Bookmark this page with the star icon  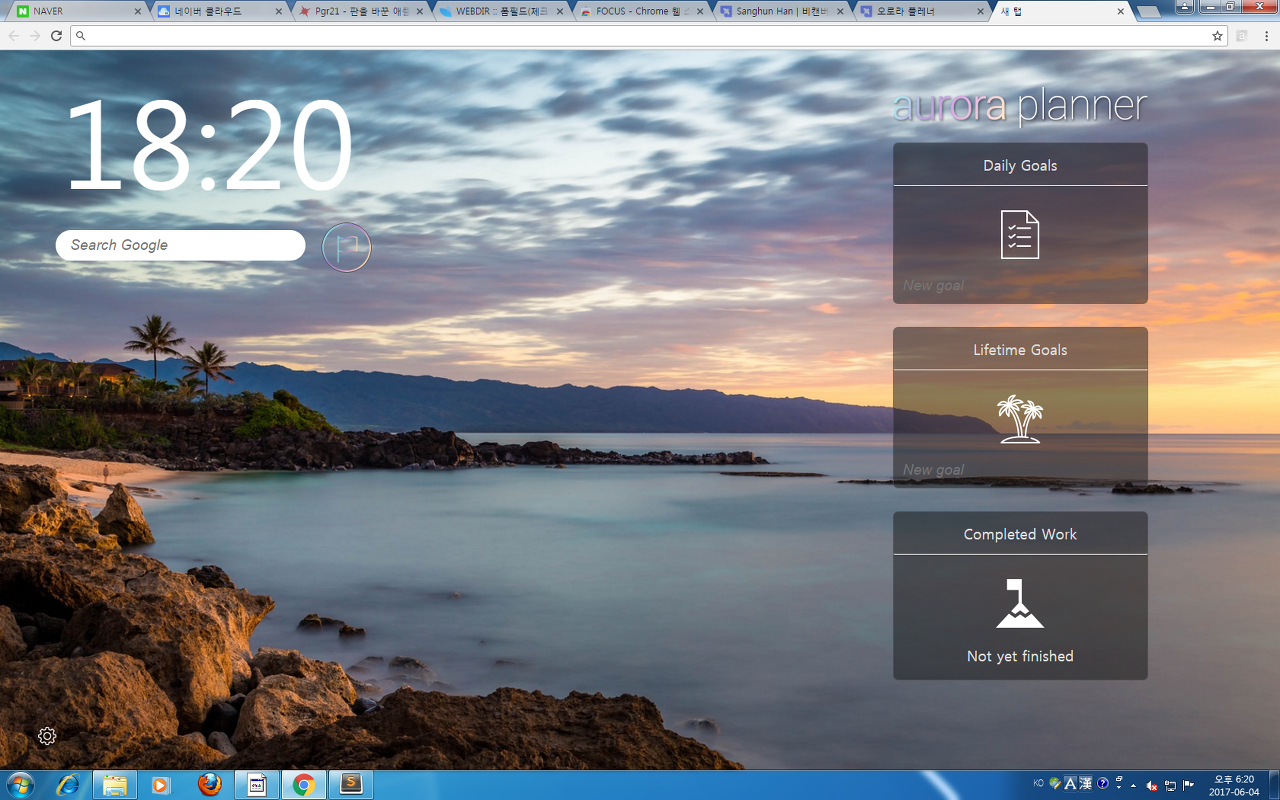(1217, 35)
